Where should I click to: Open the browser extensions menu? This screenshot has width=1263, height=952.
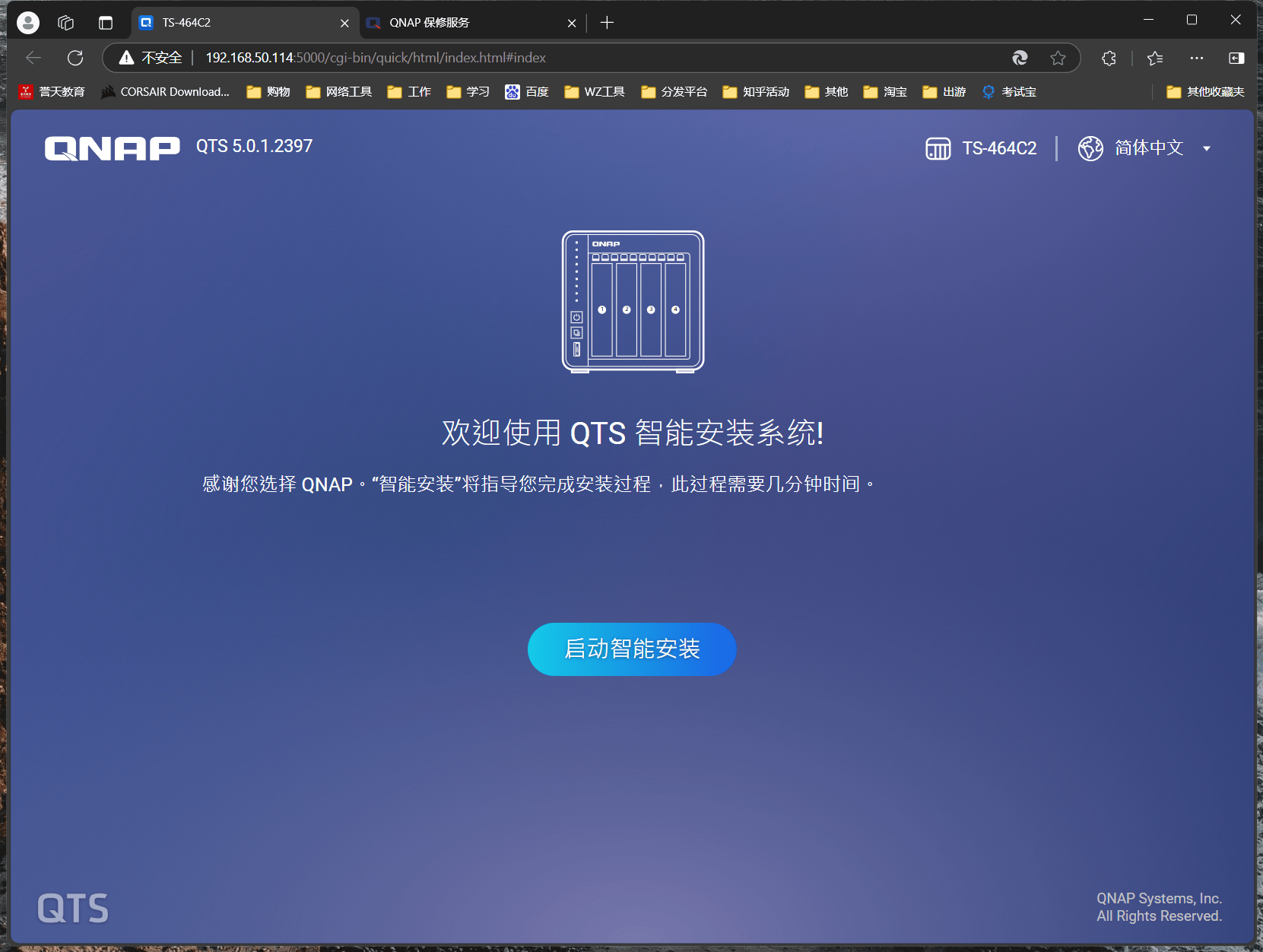coord(1109,58)
